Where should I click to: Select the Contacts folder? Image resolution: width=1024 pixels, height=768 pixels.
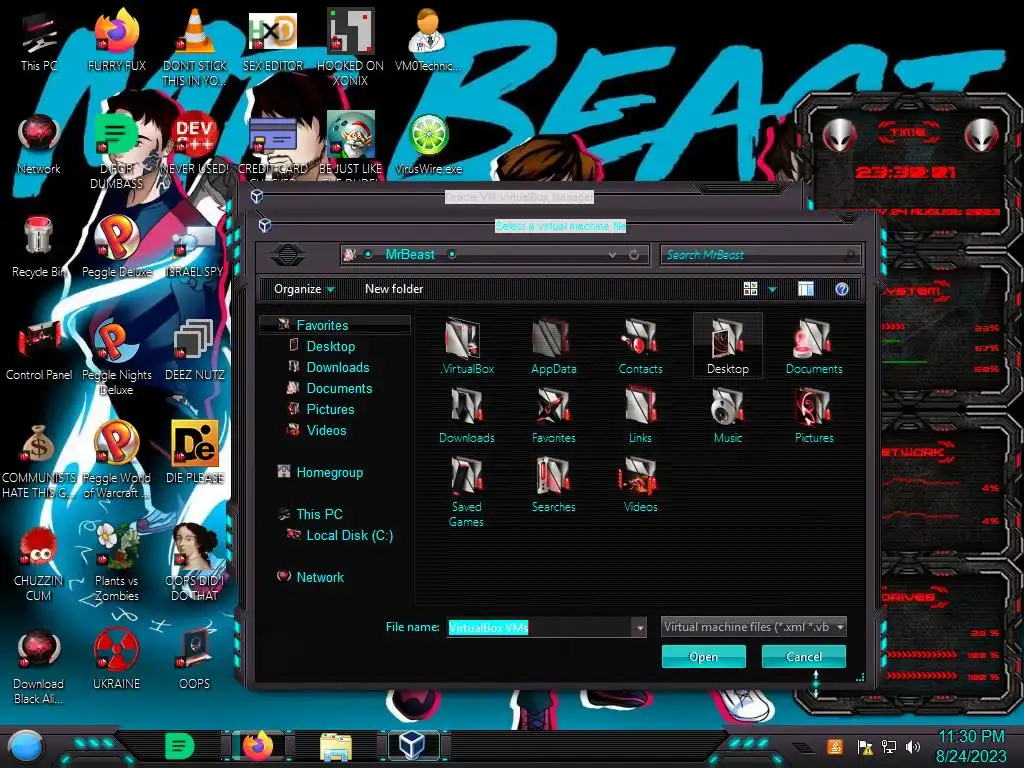pyautogui.click(x=640, y=346)
